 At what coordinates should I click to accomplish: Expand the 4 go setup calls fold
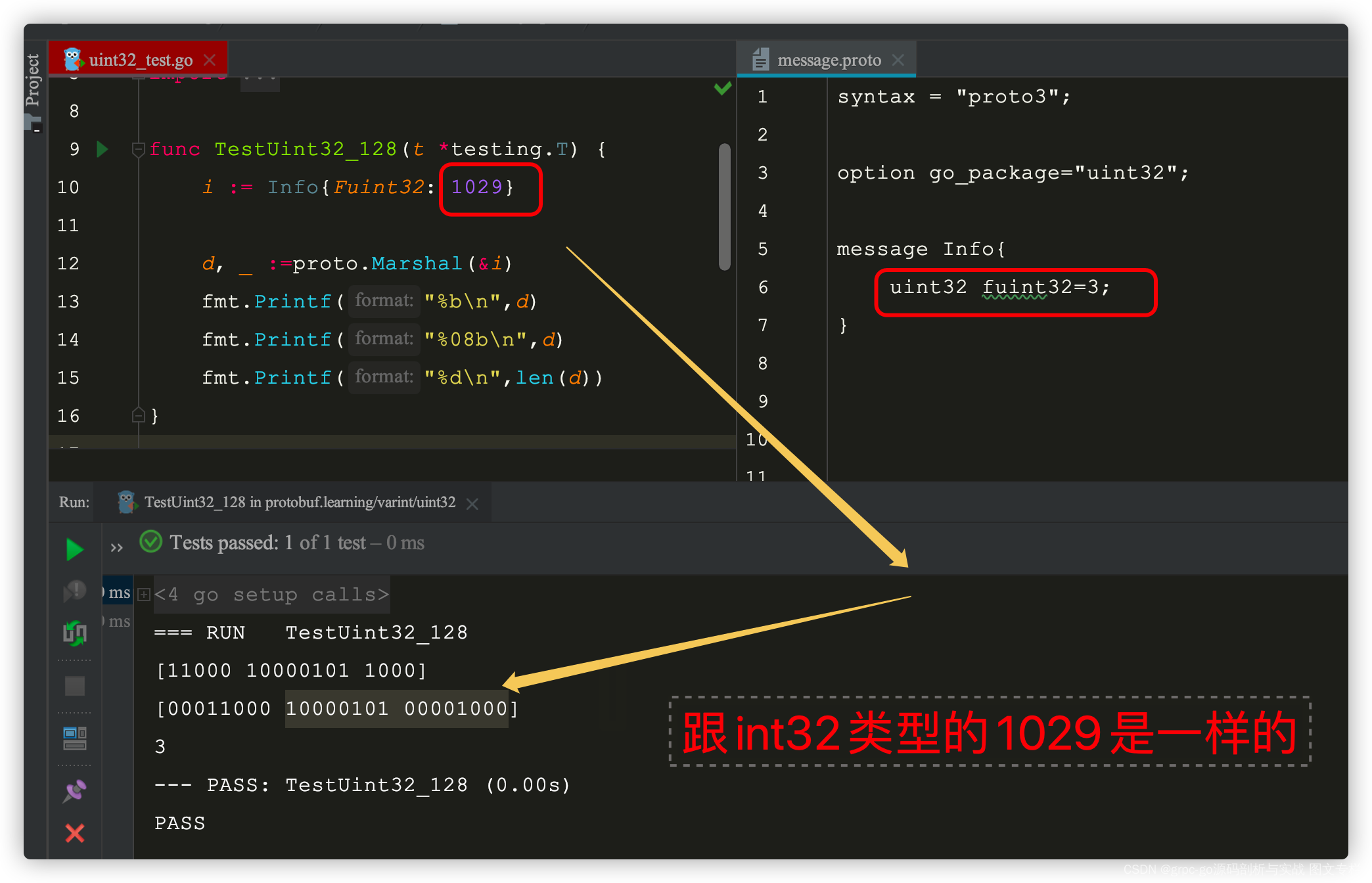[x=144, y=595]
